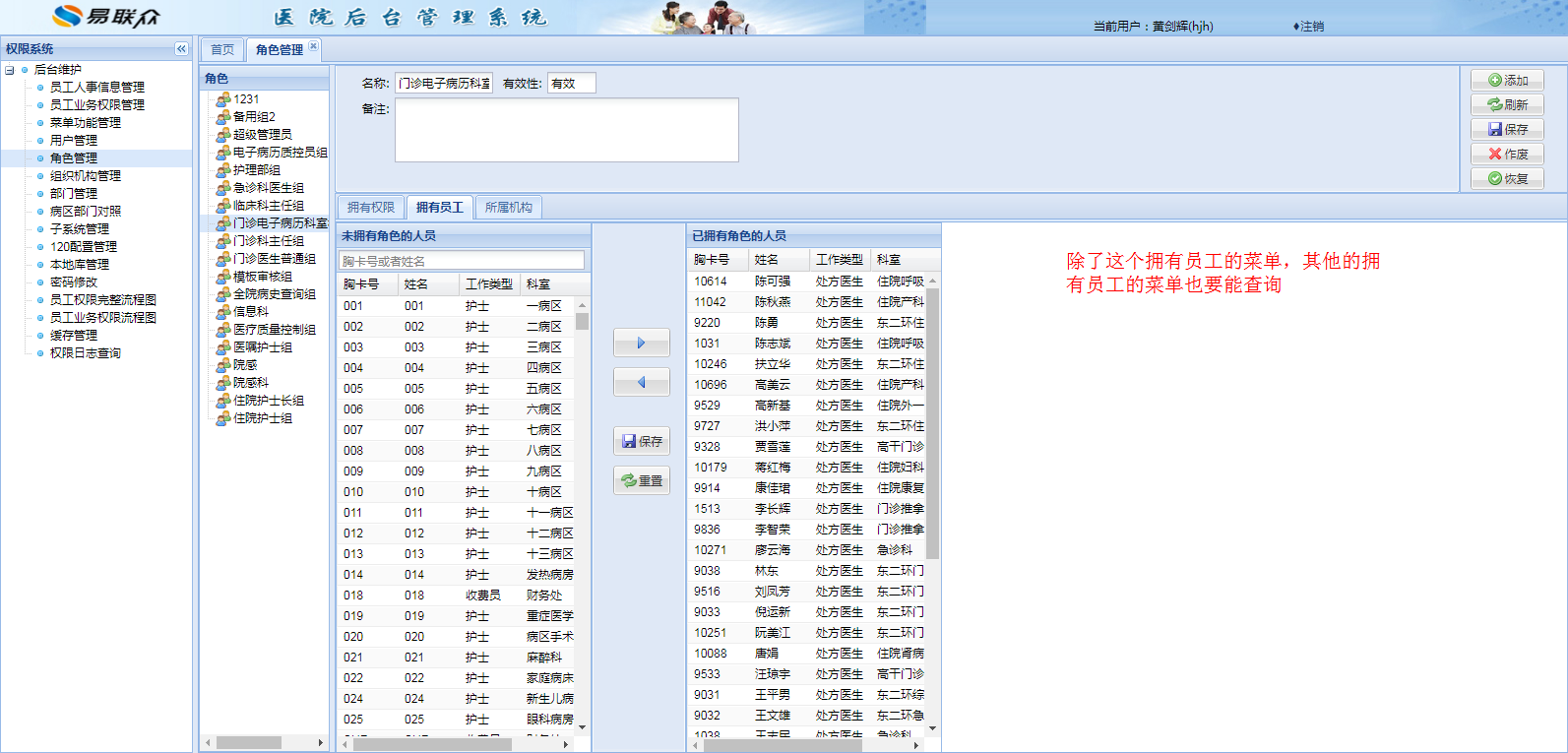Go to 用户管理
This screenshot has width=1568, height=753.
coord(74,141)
